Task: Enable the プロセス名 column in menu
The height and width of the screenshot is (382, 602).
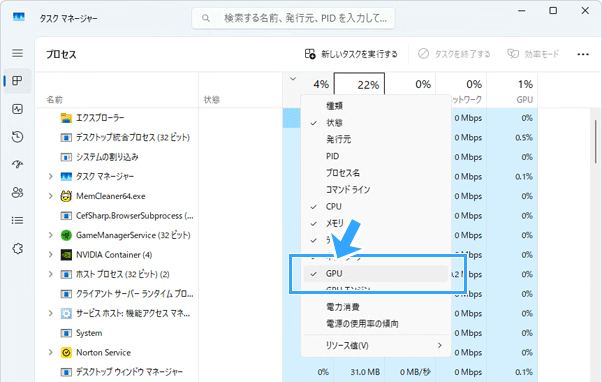Action: (x=375, y=173)
